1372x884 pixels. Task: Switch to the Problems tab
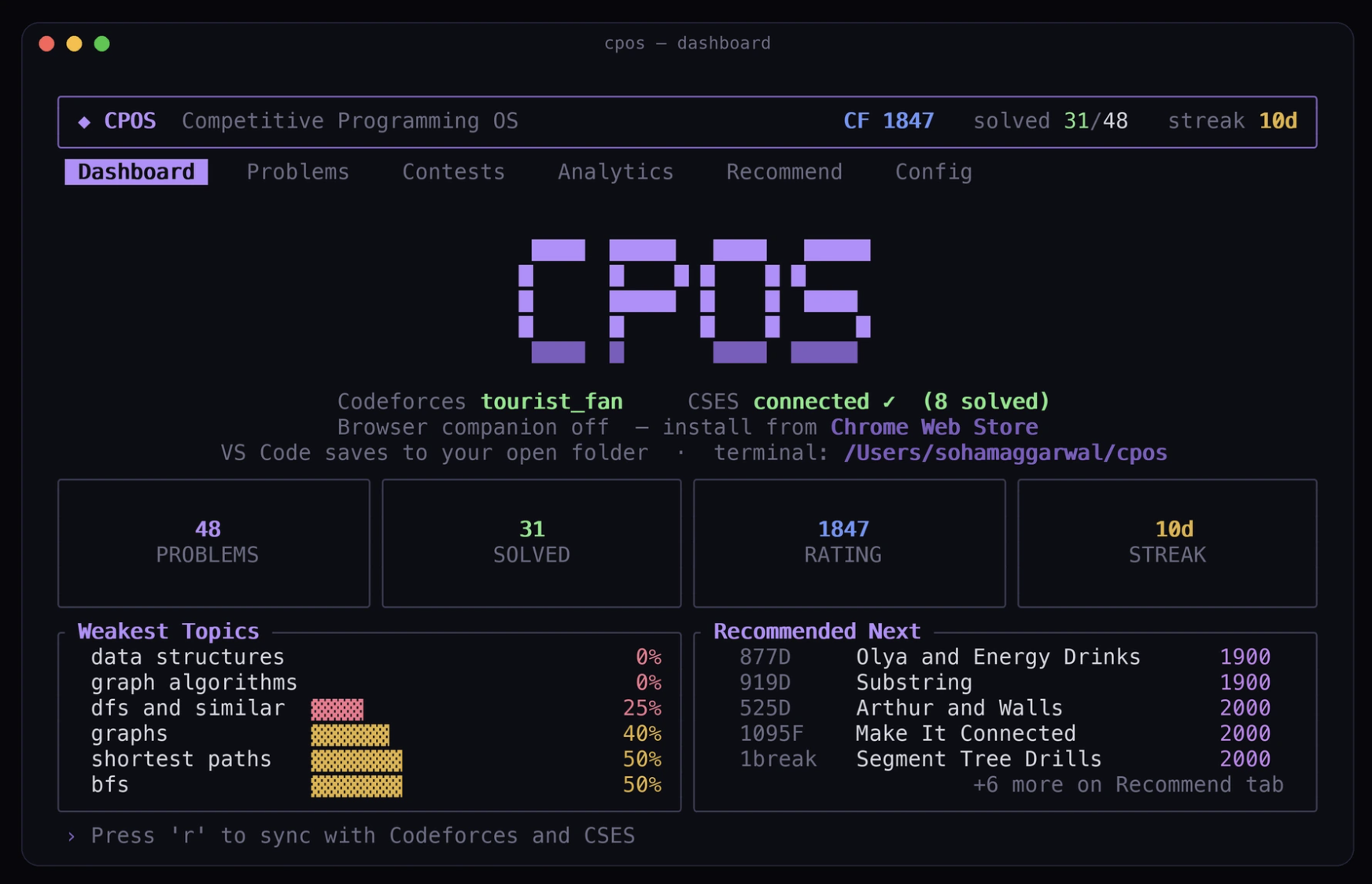(x=297, y=172)
